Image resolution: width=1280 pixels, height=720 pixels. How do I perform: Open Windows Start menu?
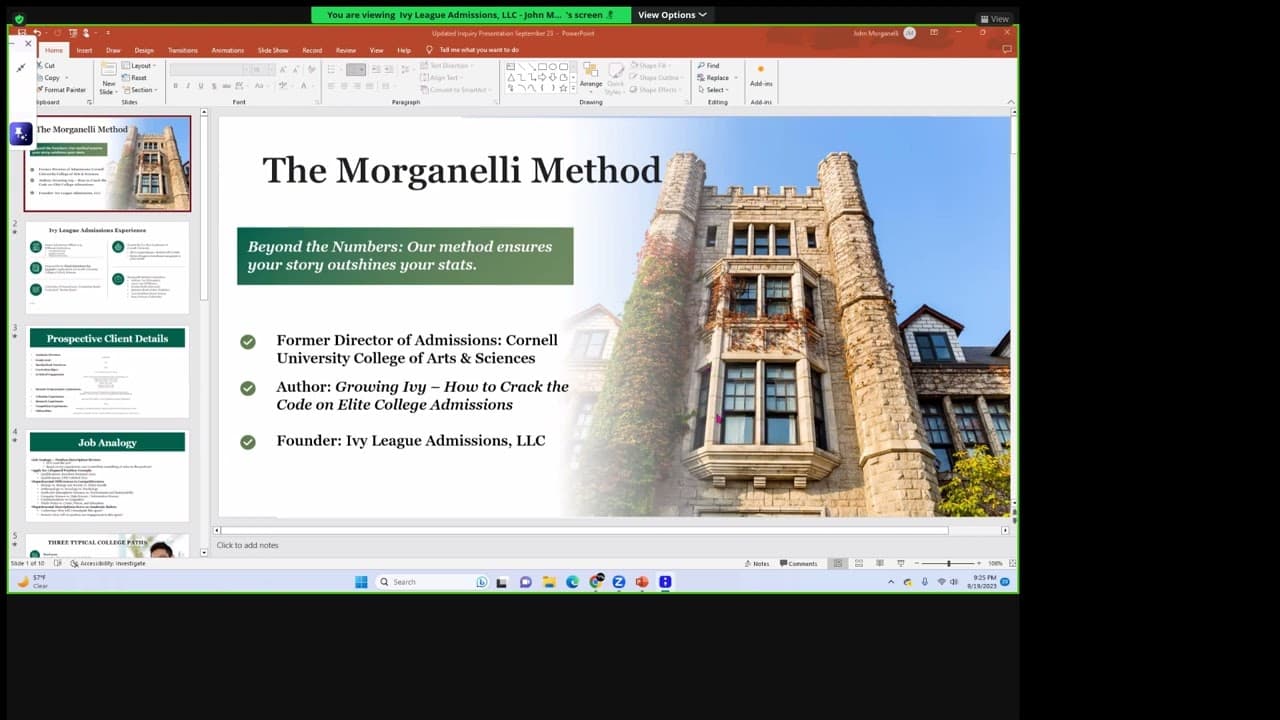[x=361, y=582]
